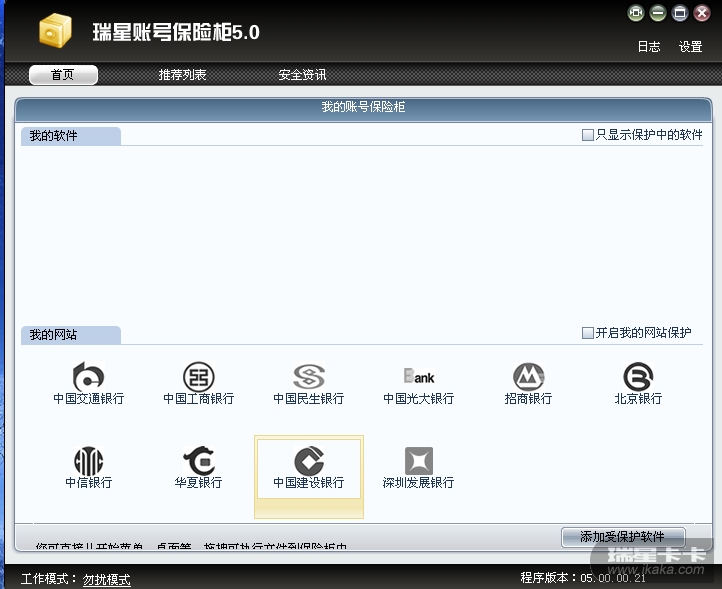Screen dimensions: 722x589
Task: Click the yellow safe box app logo
Action: pyautogui.click(x=55, y=30)
